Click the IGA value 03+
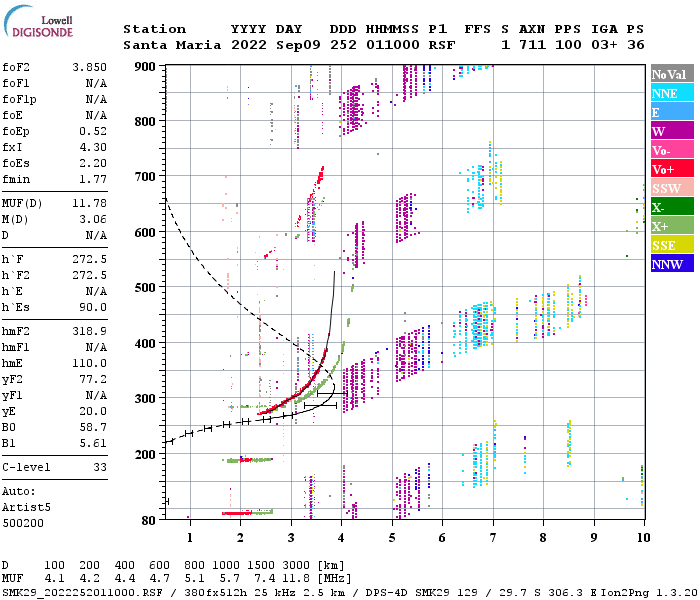 604,45
